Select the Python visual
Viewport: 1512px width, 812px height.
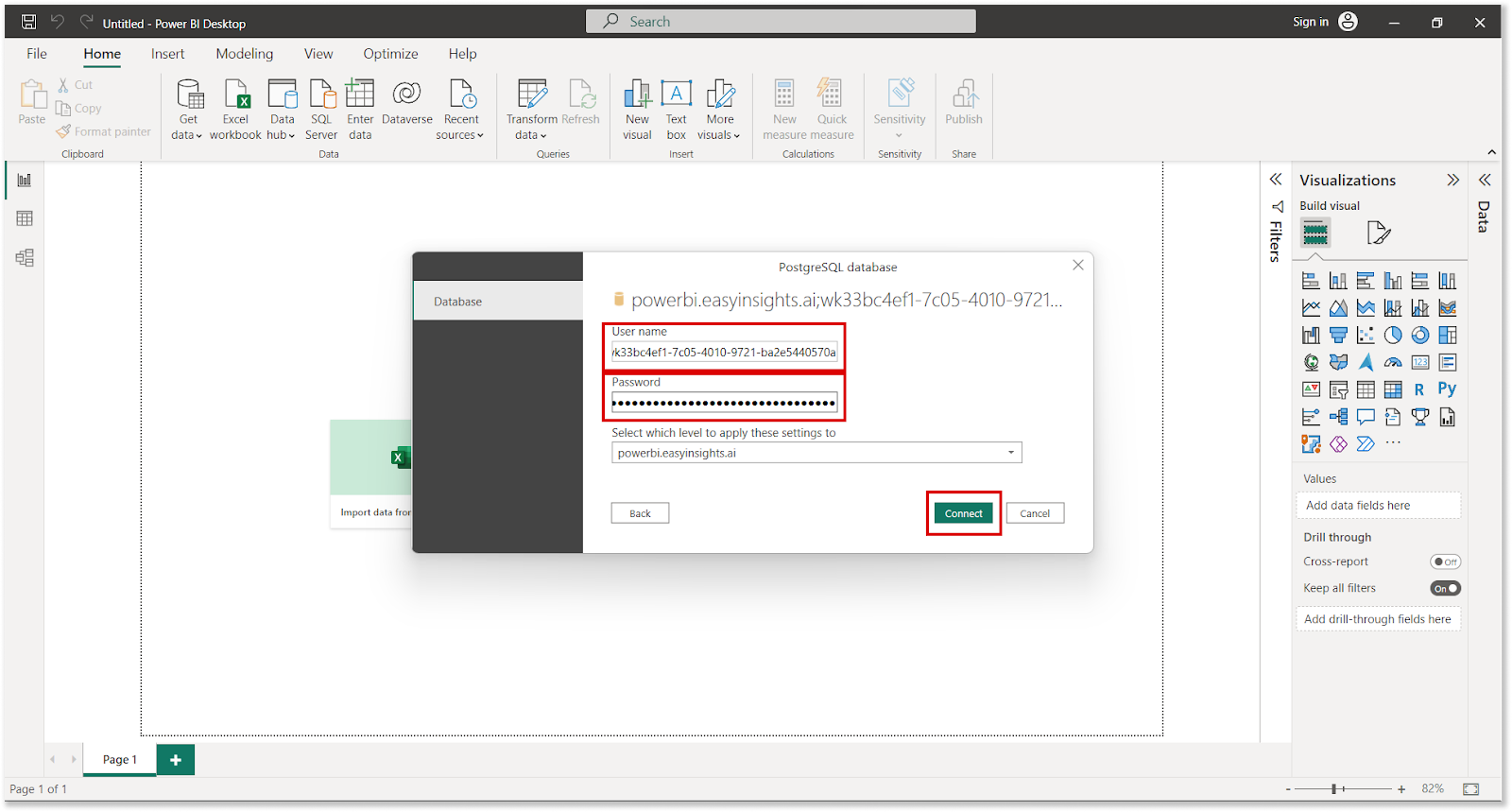click(1448, 389)
